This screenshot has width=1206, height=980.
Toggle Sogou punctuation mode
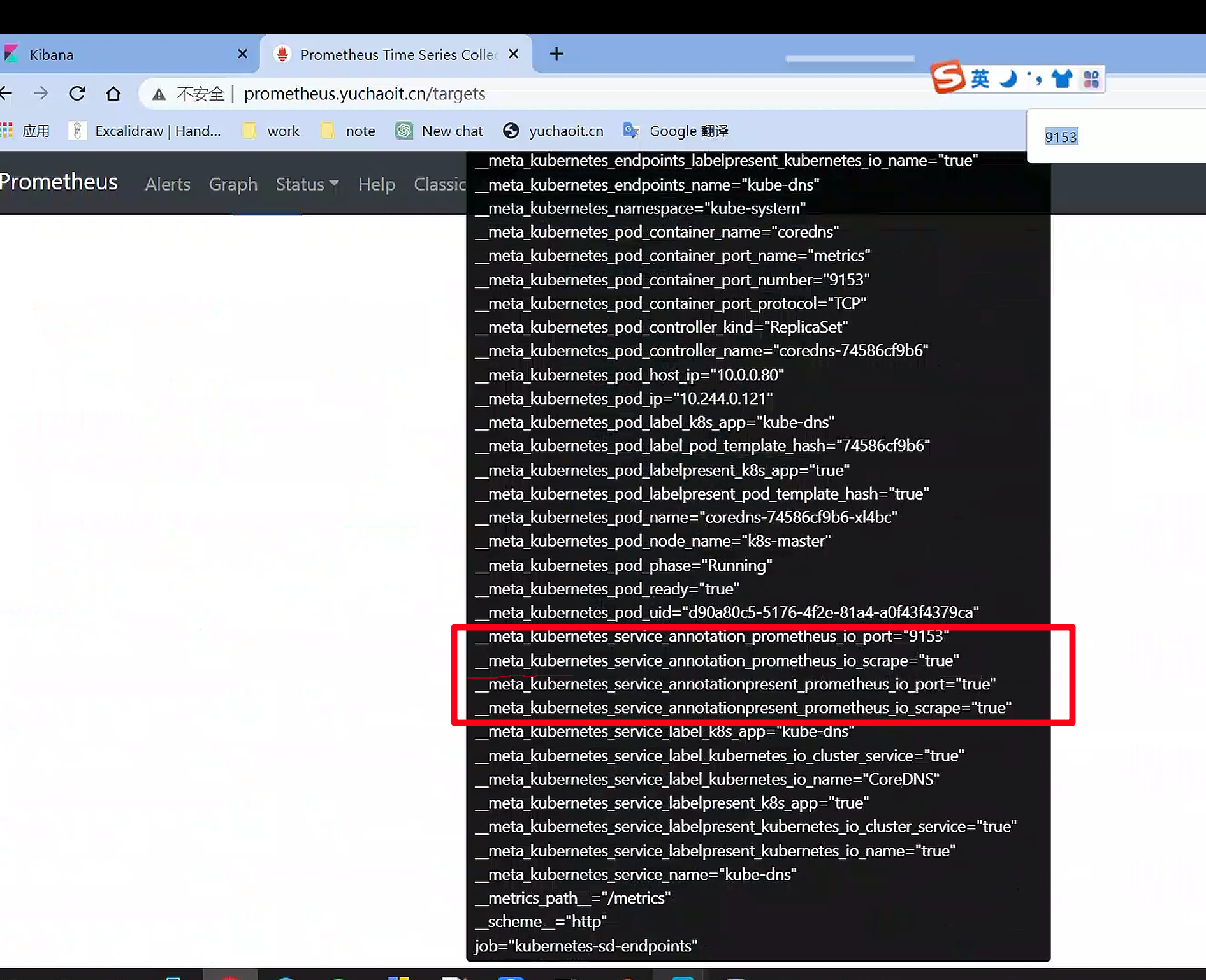[x=1035, y=79]
